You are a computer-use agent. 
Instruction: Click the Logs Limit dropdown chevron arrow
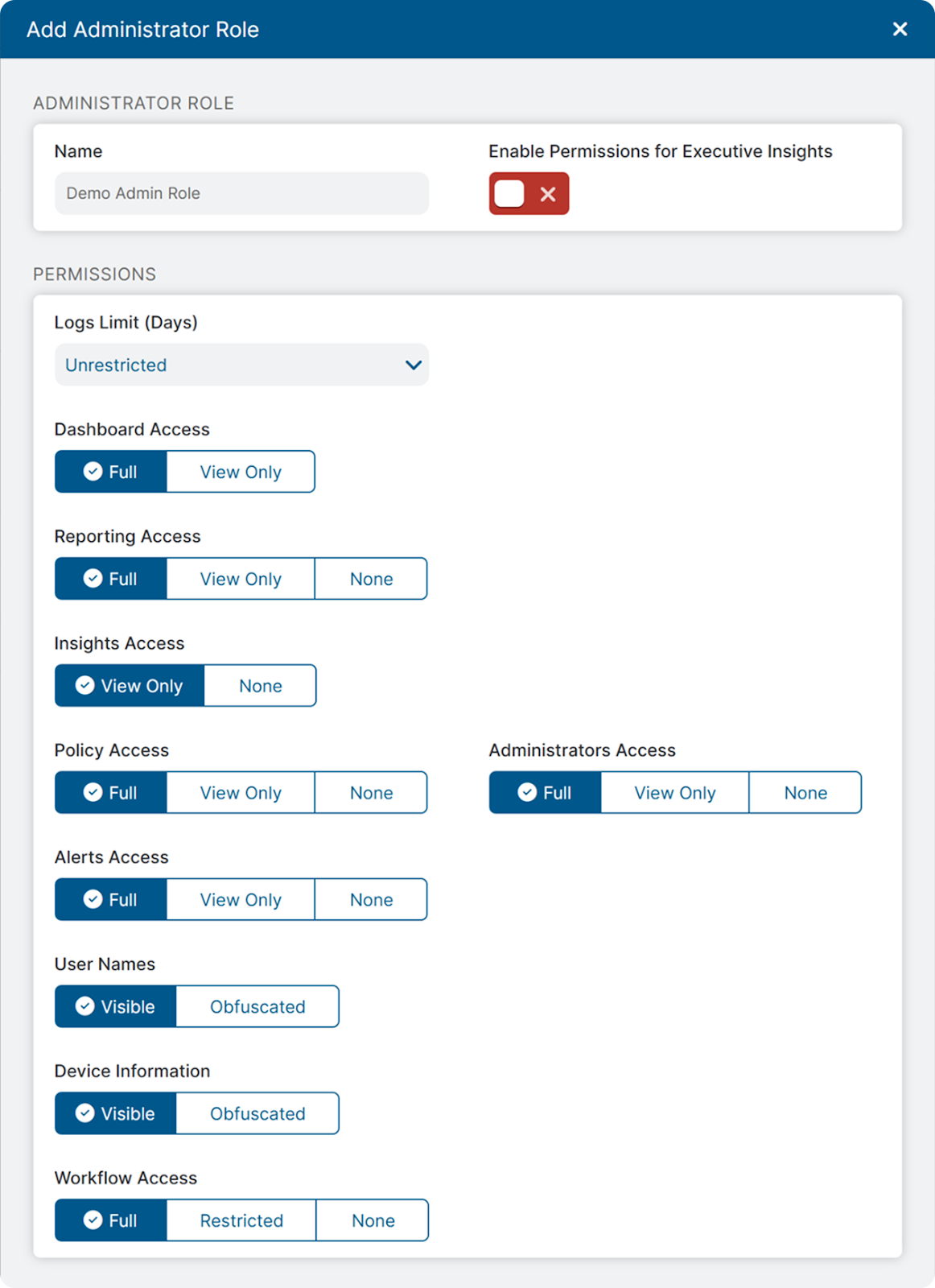pos(414,365)
